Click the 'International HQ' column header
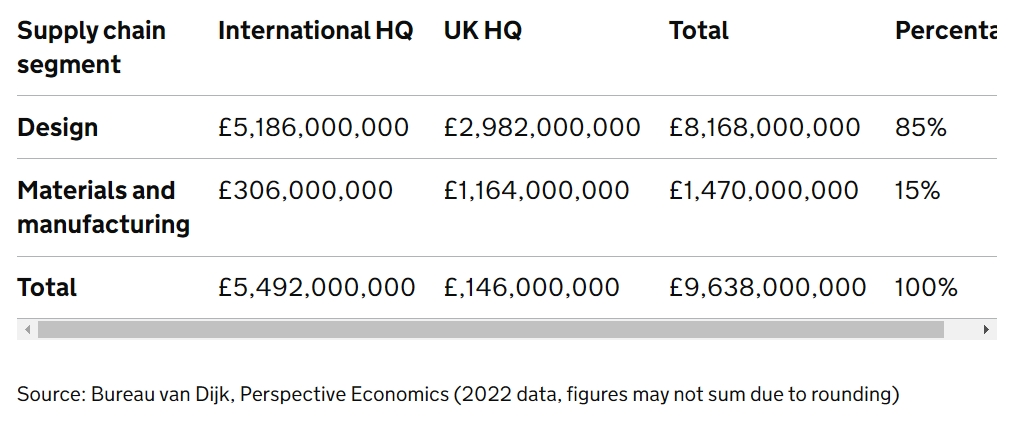Image resolution: width=1009 pixels, height=425 pixels. (x=315, y=30)
